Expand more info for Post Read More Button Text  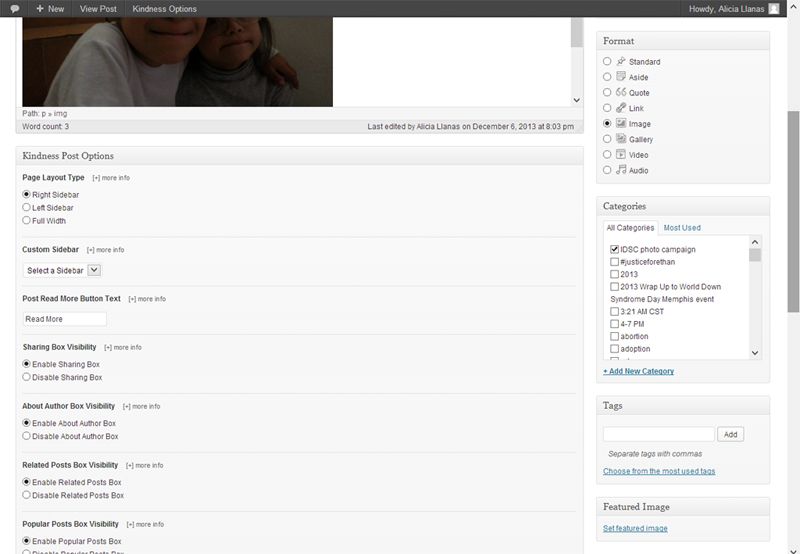click(147, 299)
